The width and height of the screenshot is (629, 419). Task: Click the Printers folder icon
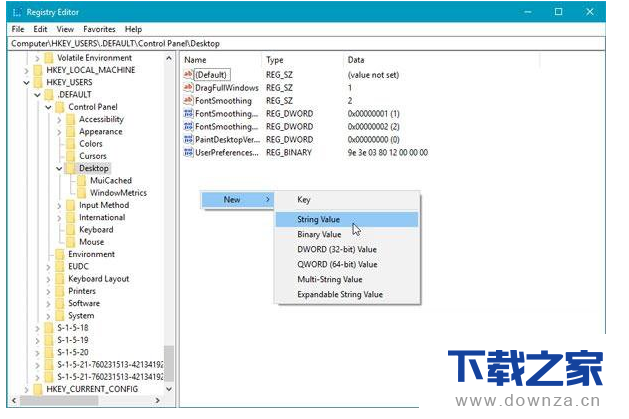click(60, 291)
